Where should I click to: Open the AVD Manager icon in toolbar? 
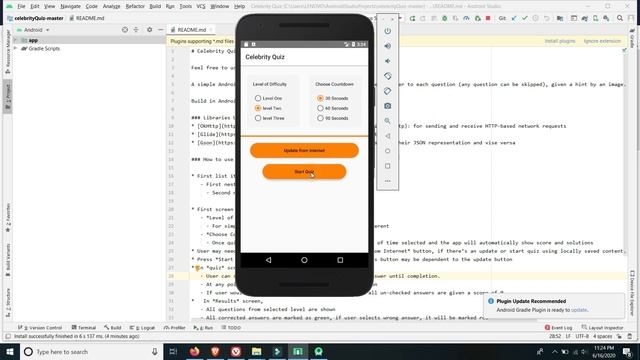[x=596, y=18]
